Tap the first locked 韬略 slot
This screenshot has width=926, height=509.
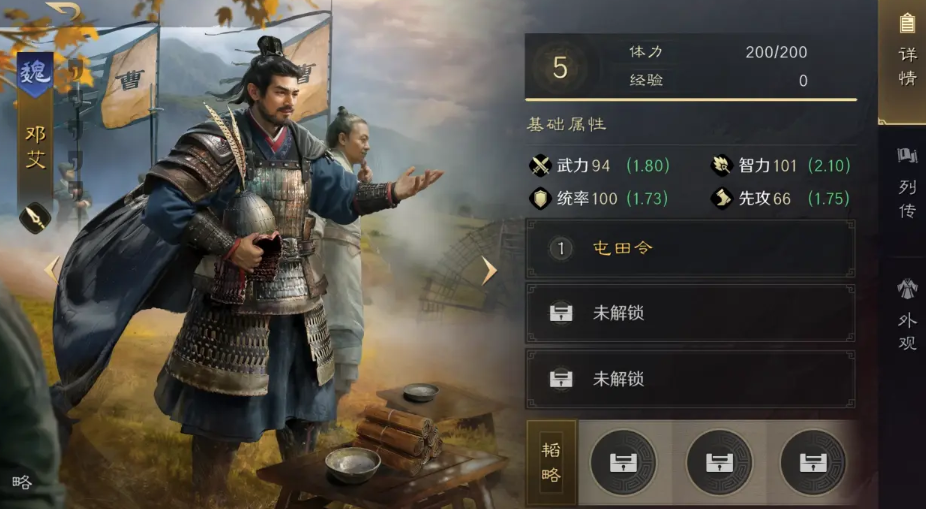click(623, 462)
